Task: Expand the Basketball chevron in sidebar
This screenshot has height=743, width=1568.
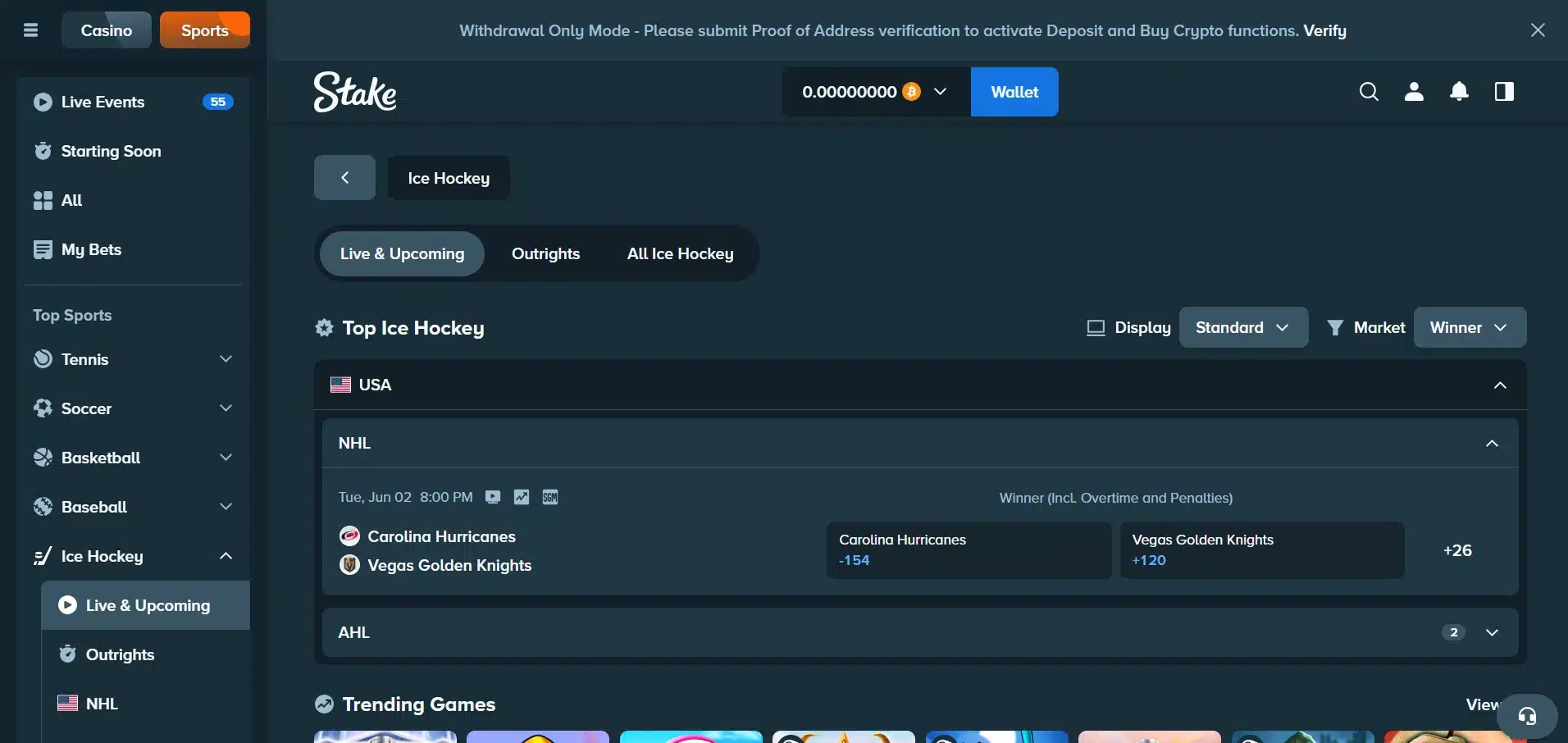Action: (226, 458)
